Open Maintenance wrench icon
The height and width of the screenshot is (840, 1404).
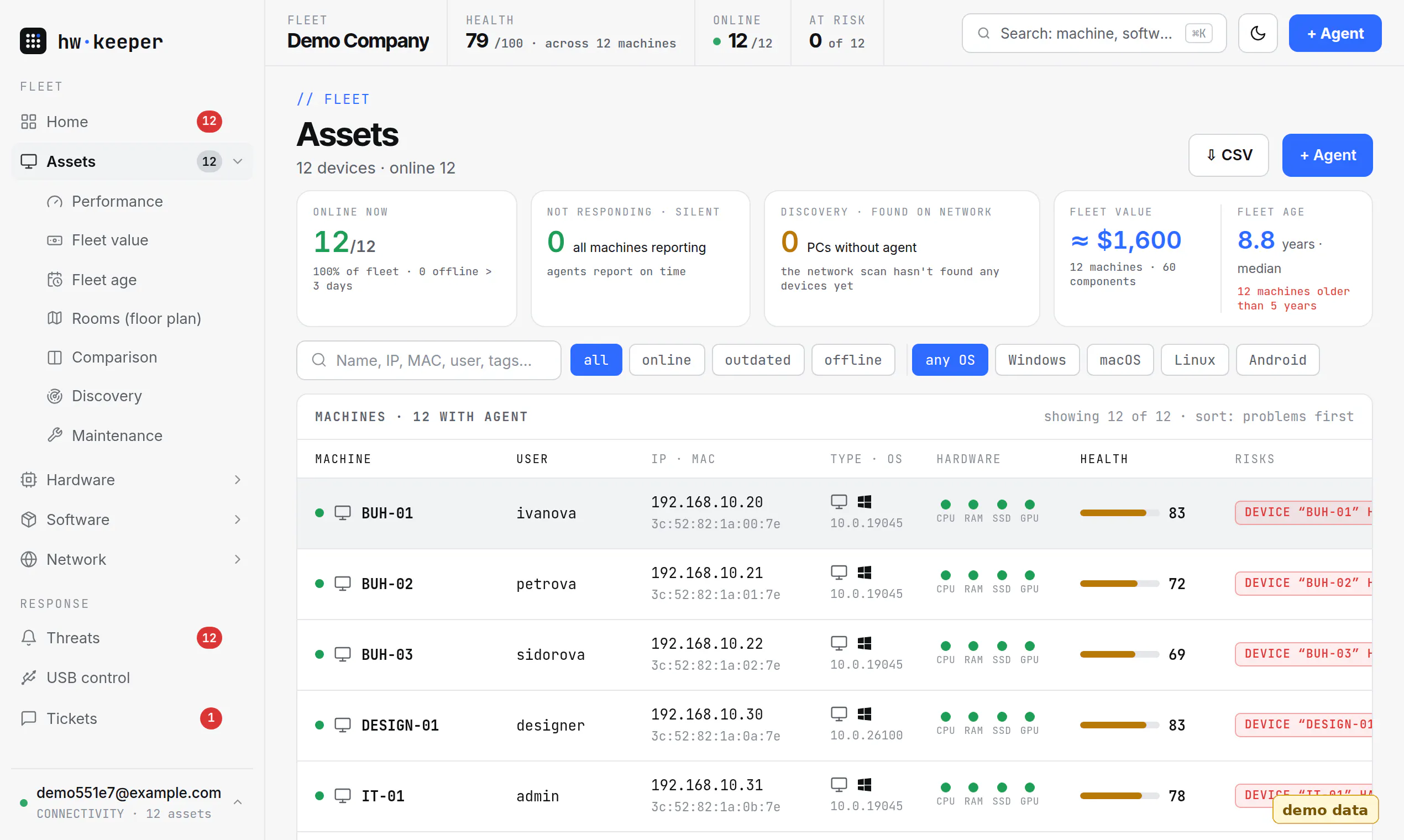point(54,435)
